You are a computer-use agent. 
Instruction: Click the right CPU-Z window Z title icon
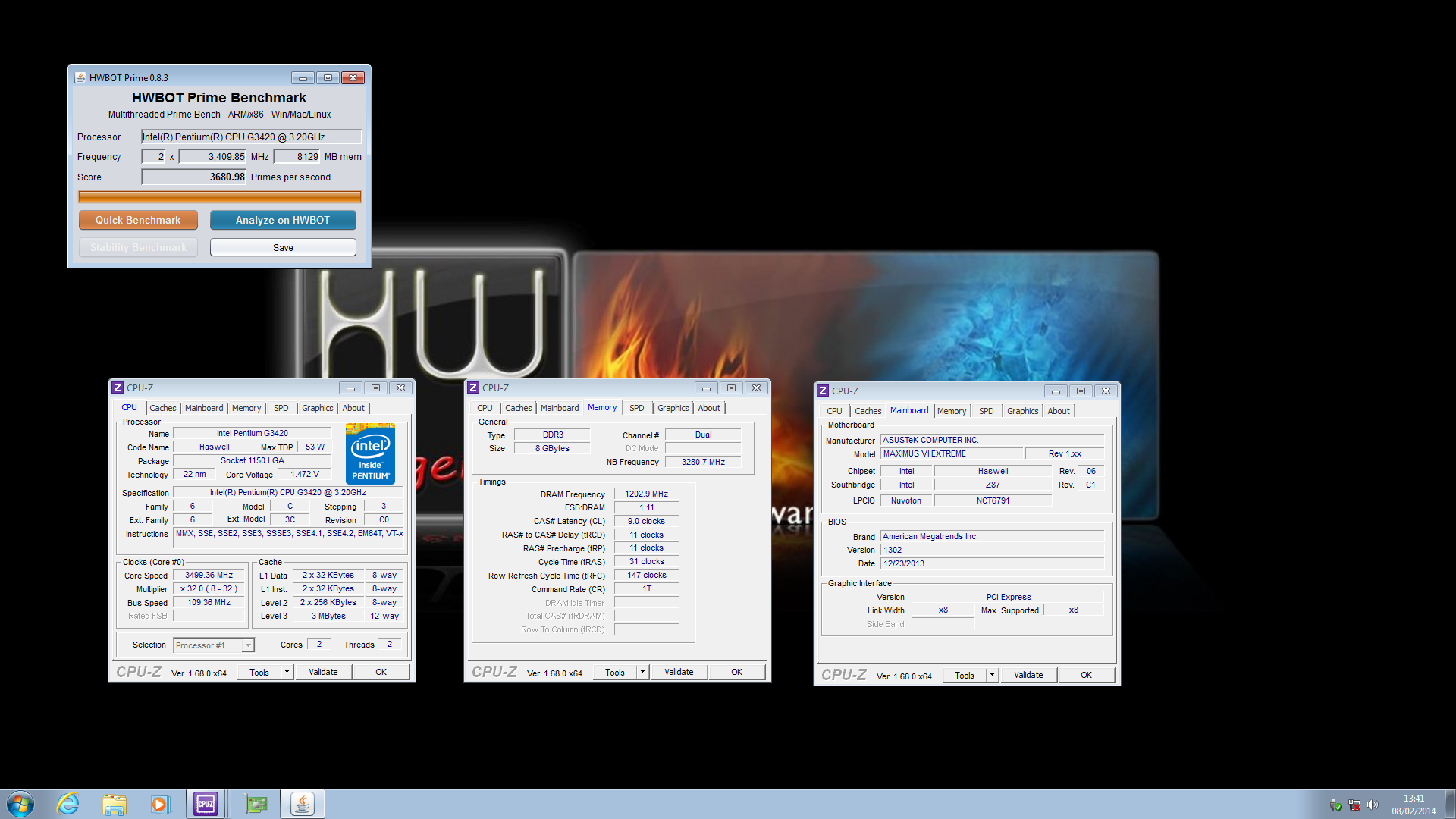[x=823, y=391]
